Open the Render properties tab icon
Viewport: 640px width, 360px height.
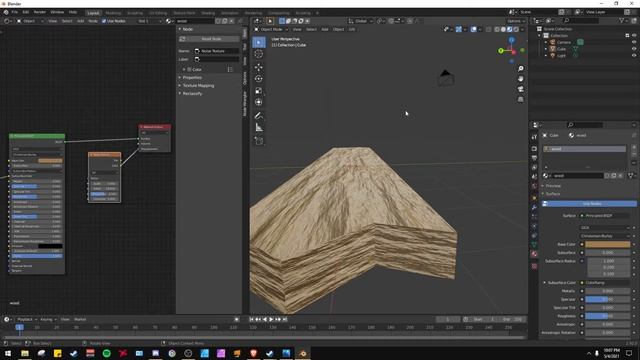pos(534,149)
